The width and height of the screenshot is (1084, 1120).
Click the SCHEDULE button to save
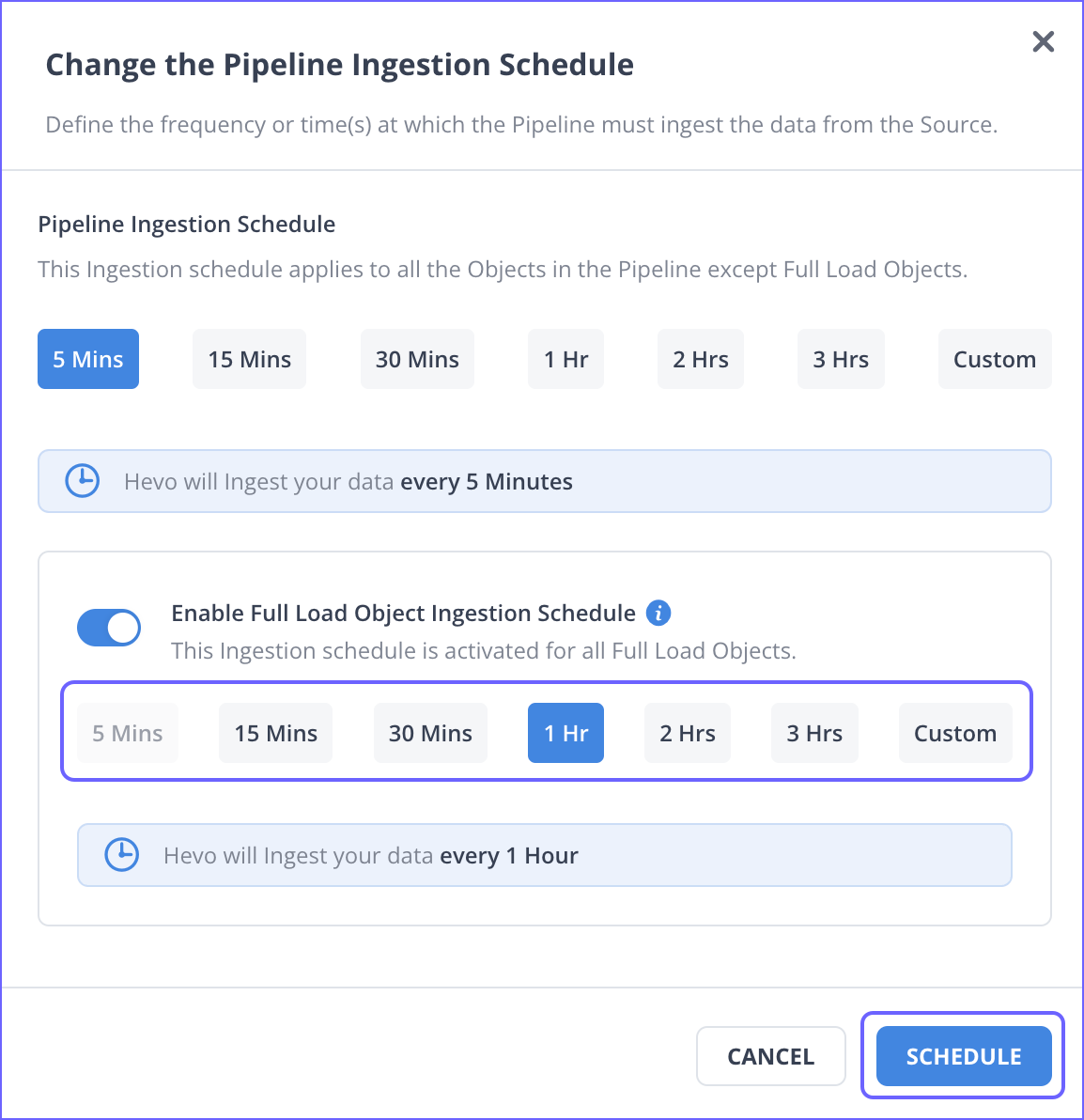point(963,1056)
